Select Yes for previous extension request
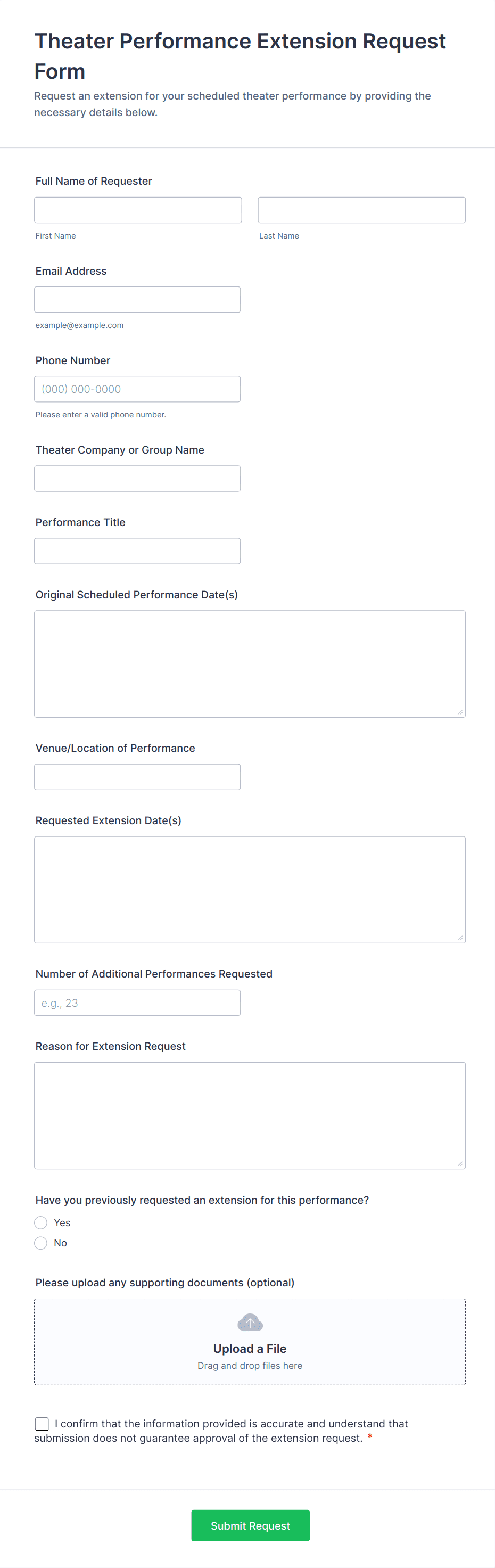Viewport: 495px width, 1568px height. (x=41, y=1222)
